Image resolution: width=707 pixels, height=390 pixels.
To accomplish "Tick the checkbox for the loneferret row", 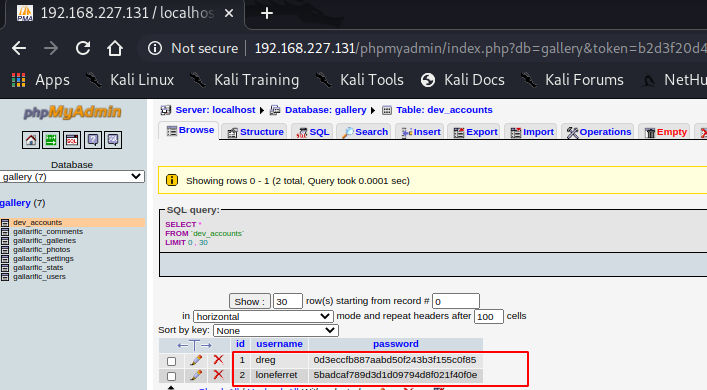I will [171, 376].
